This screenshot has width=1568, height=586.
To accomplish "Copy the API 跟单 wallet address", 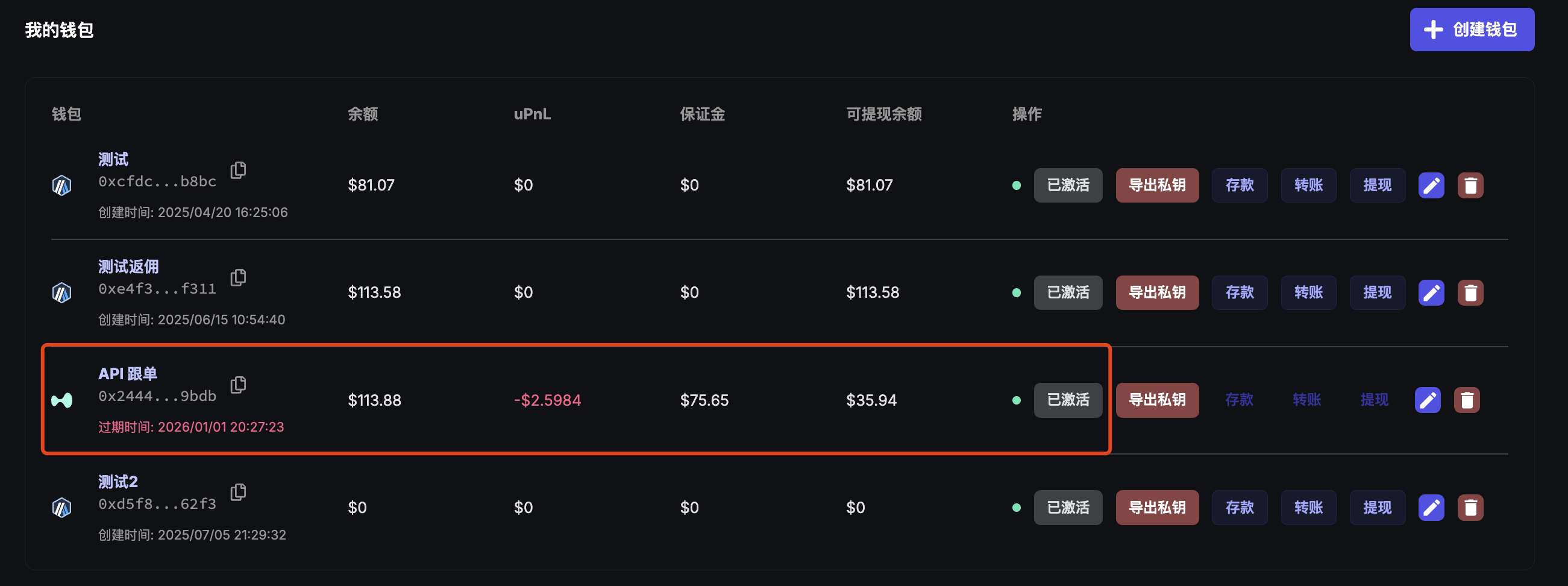I will (238, 385).
